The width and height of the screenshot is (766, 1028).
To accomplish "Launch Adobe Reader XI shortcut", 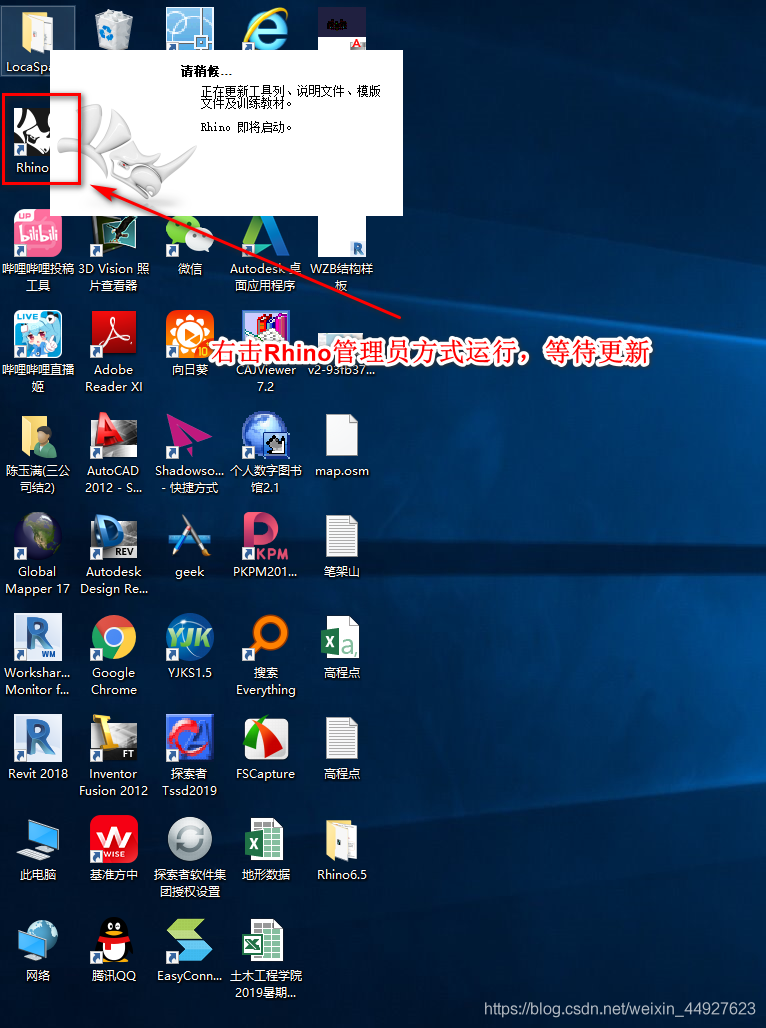I will coord(113,351).
